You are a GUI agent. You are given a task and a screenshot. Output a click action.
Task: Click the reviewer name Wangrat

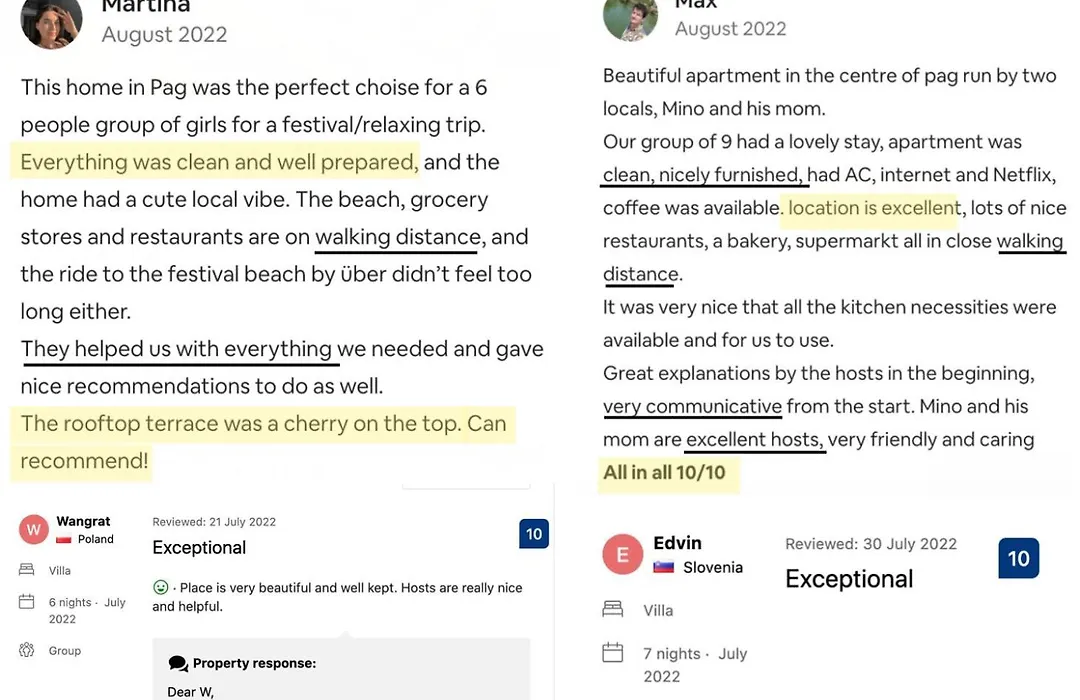[83, 521]
